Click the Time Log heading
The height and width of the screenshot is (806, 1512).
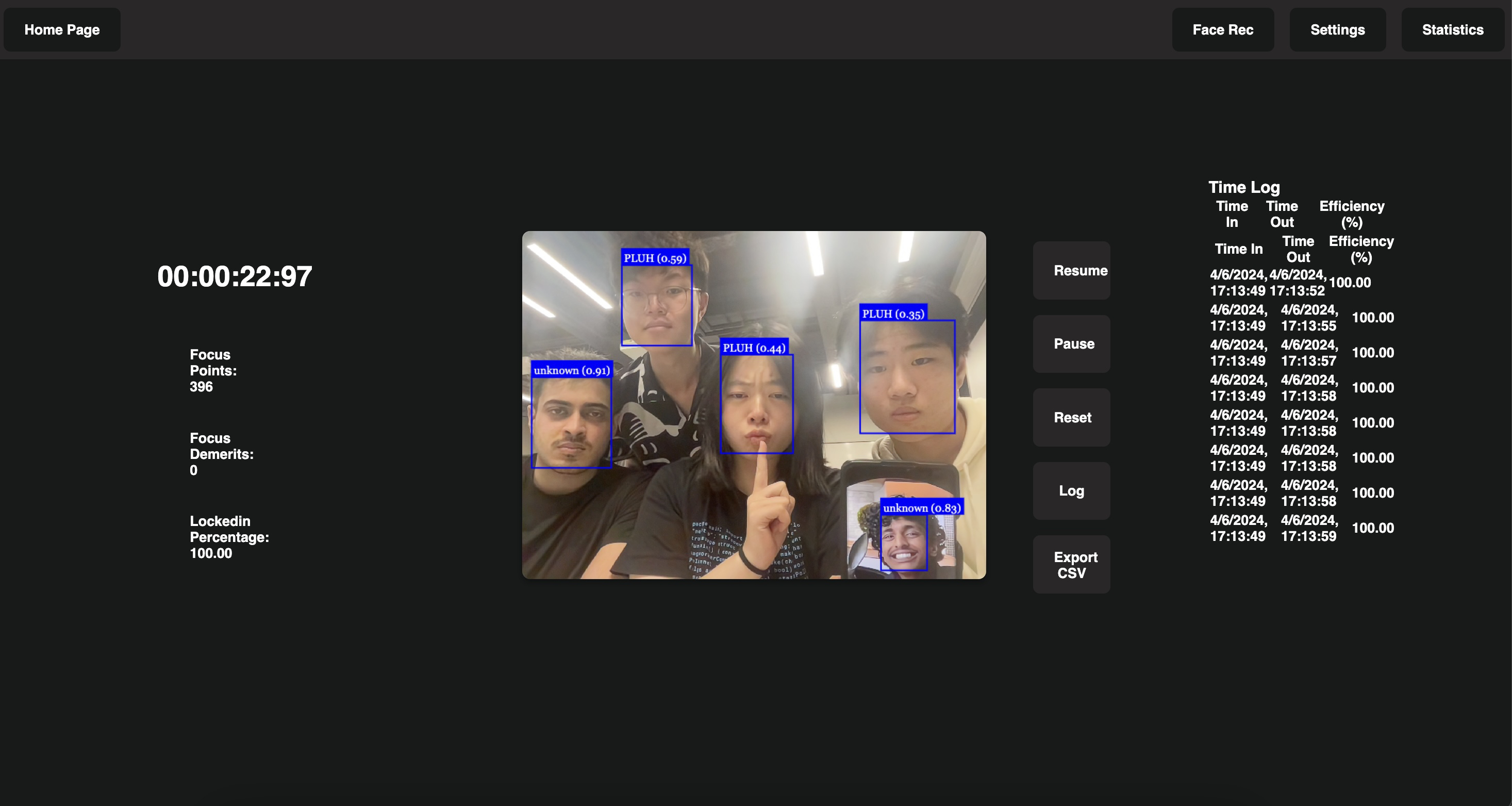pyautogui.click(x=1243, y=187)
